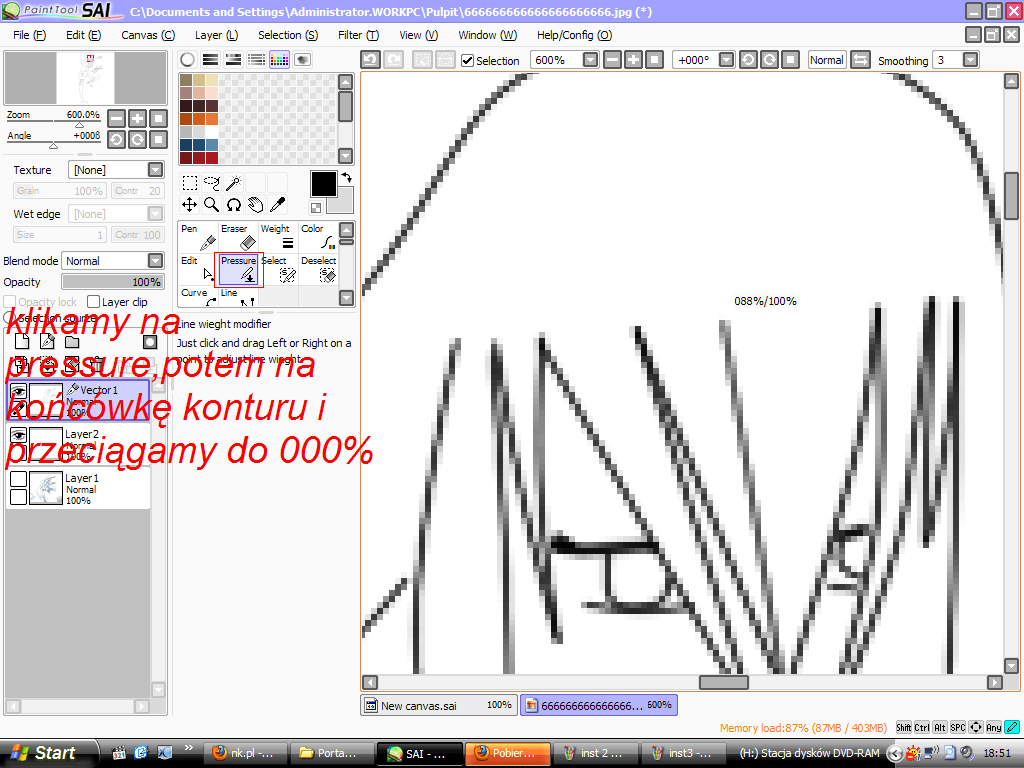This screenshot has height=768, width=1024.
Task: Switch to New canvas.sai document tab
Action: (439, 705)
